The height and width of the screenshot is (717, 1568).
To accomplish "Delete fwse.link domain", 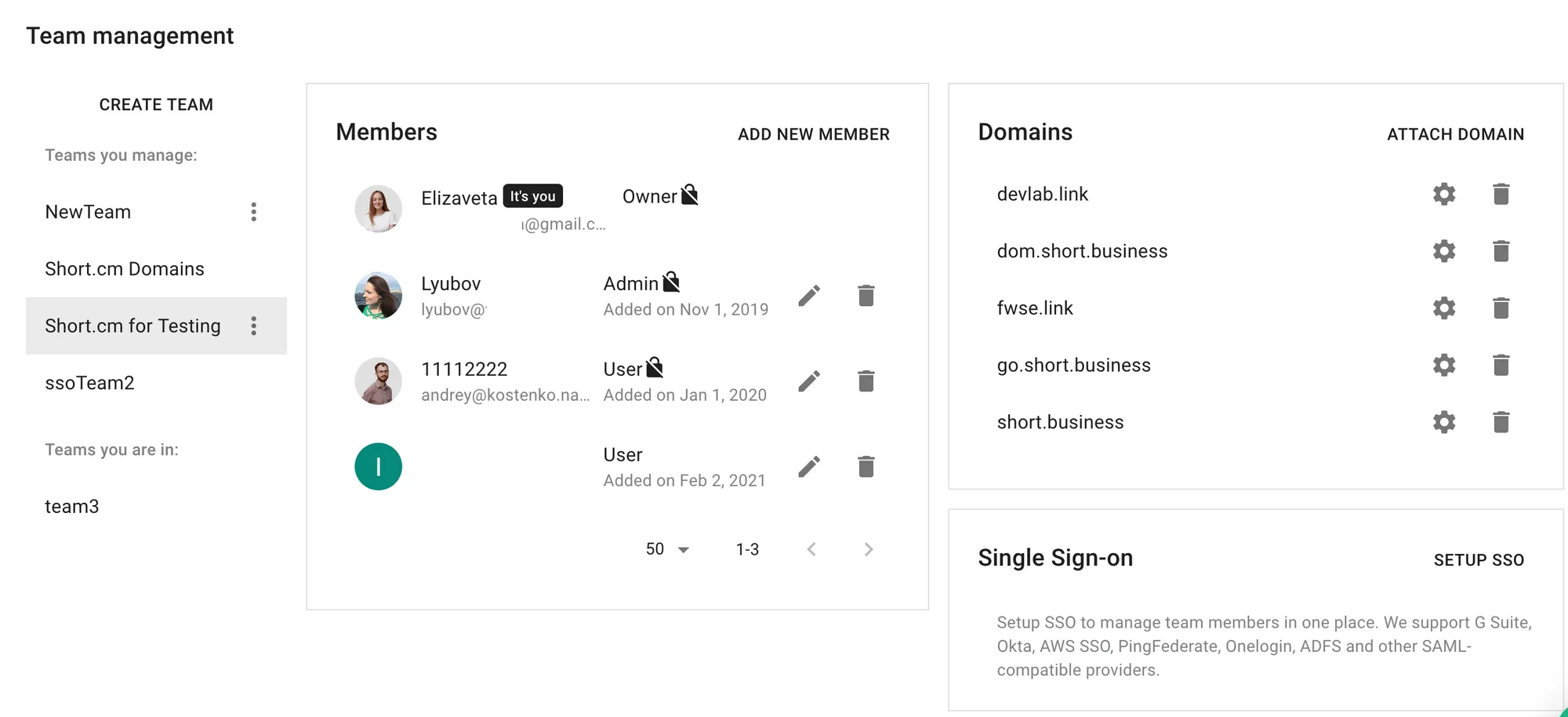I will click(x=1501, y=308).
